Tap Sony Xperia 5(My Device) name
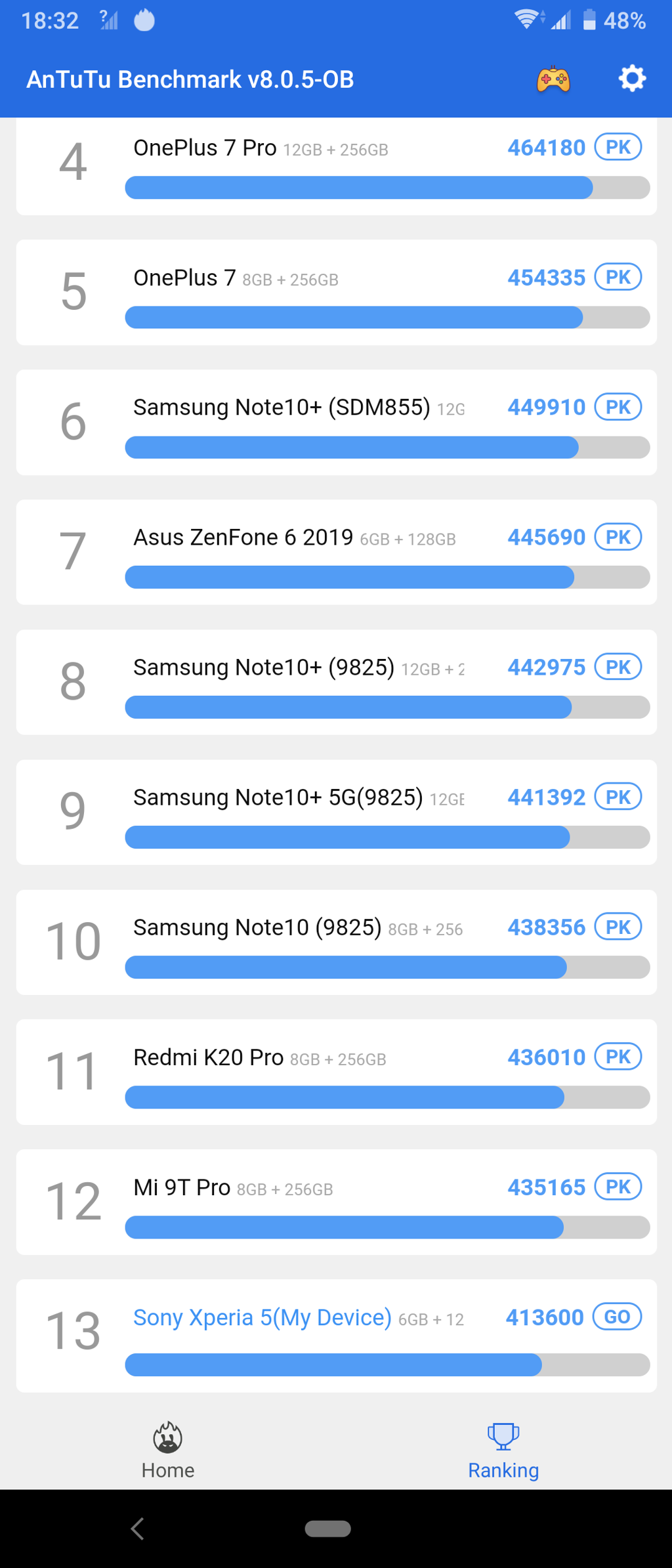The image size is (672, 1568). click(x=262, y=1317)
